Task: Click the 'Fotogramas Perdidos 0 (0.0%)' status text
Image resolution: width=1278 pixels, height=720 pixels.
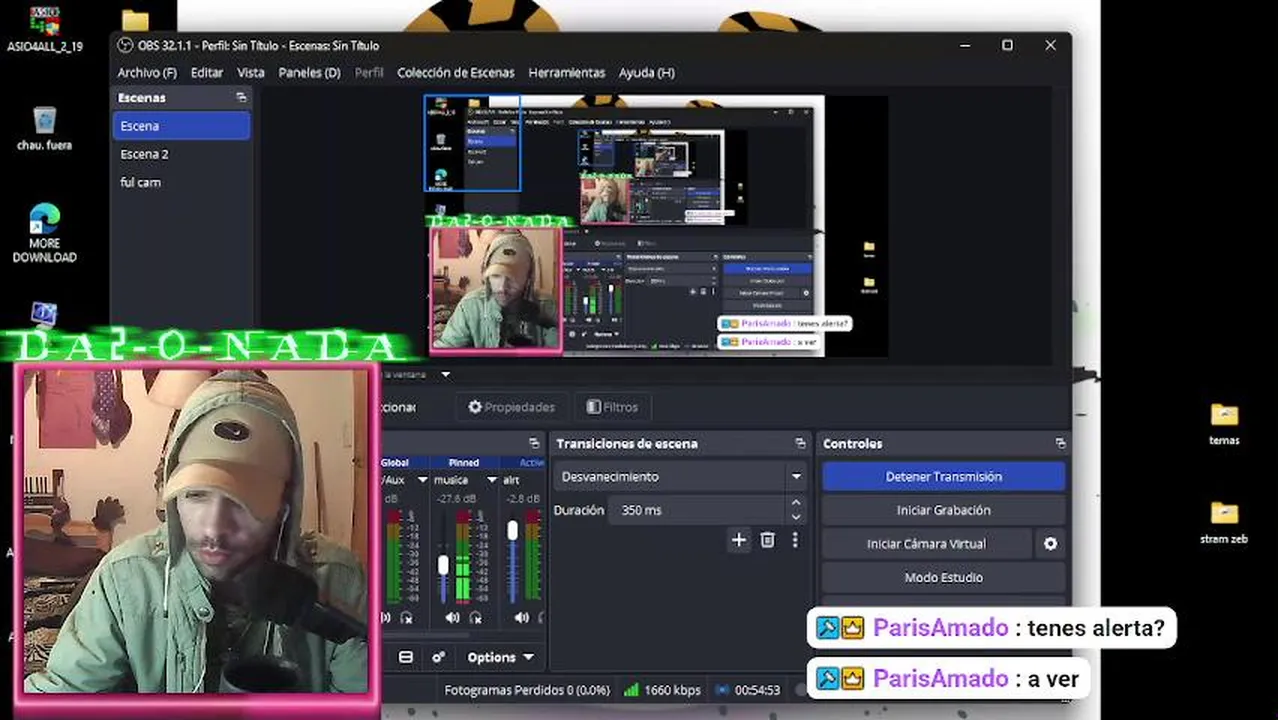Action: coord(527,690)
